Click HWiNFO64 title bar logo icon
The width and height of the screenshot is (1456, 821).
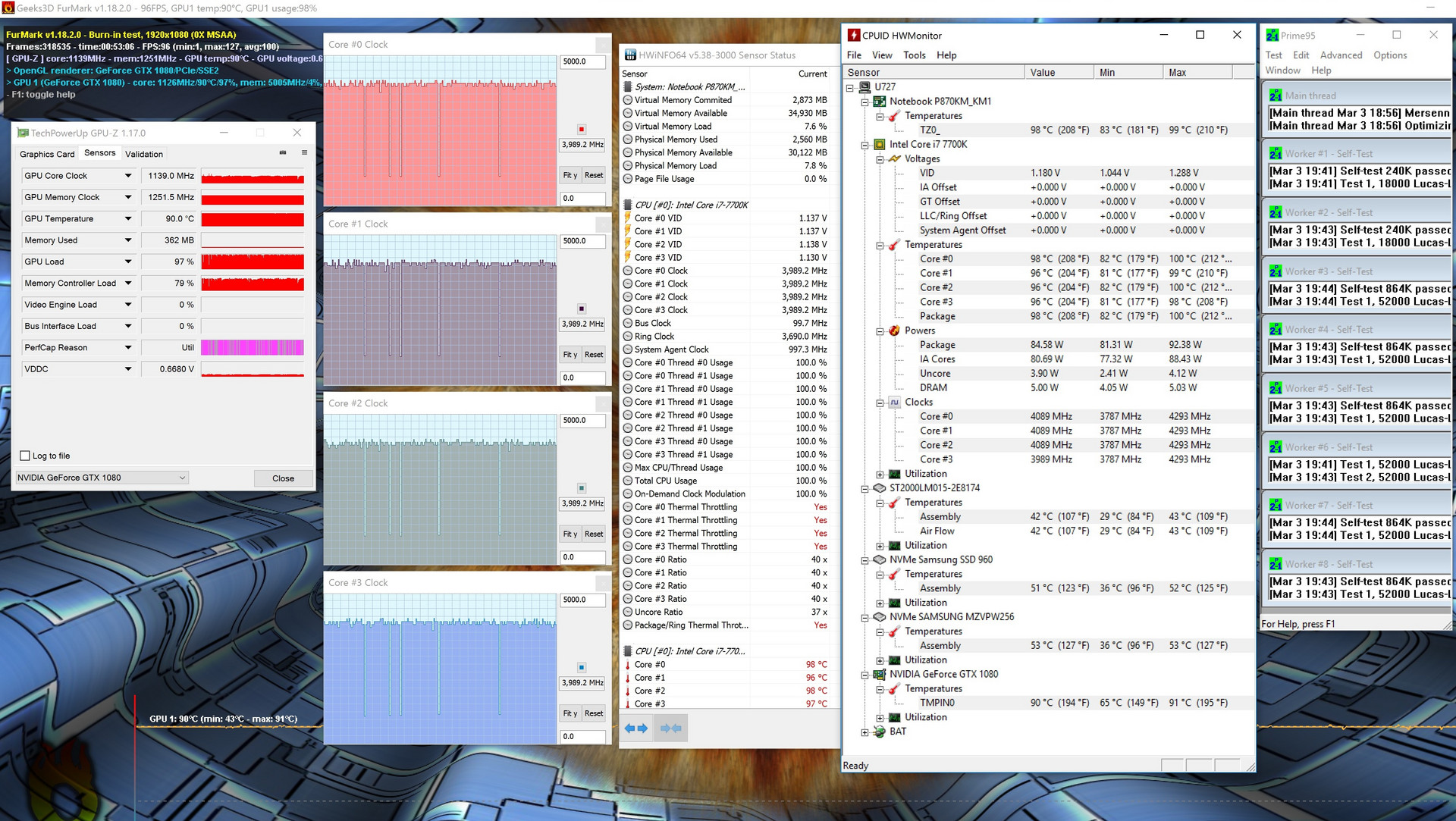tap(629, 55)
